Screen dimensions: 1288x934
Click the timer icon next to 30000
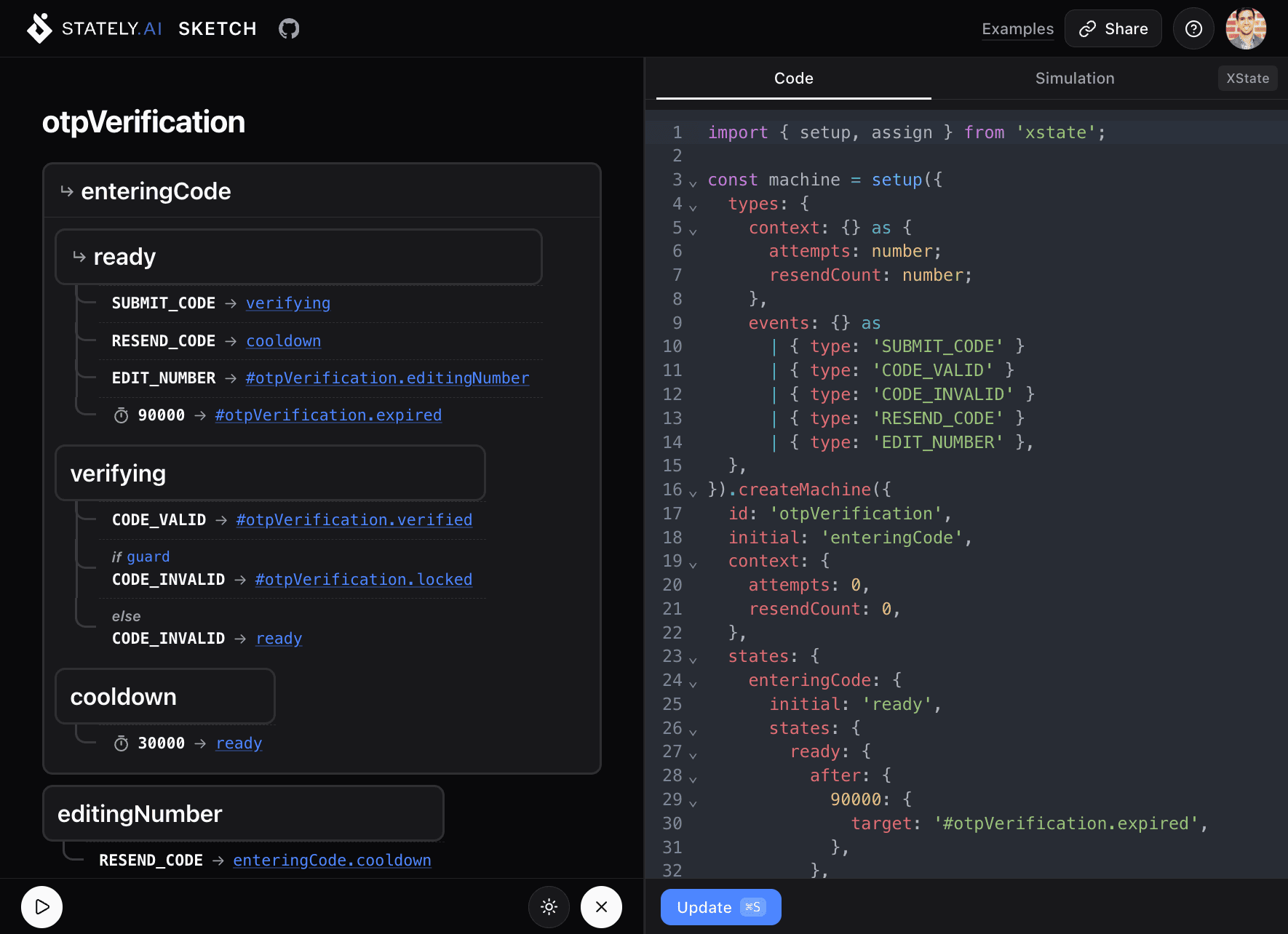(x=122, y=743)
